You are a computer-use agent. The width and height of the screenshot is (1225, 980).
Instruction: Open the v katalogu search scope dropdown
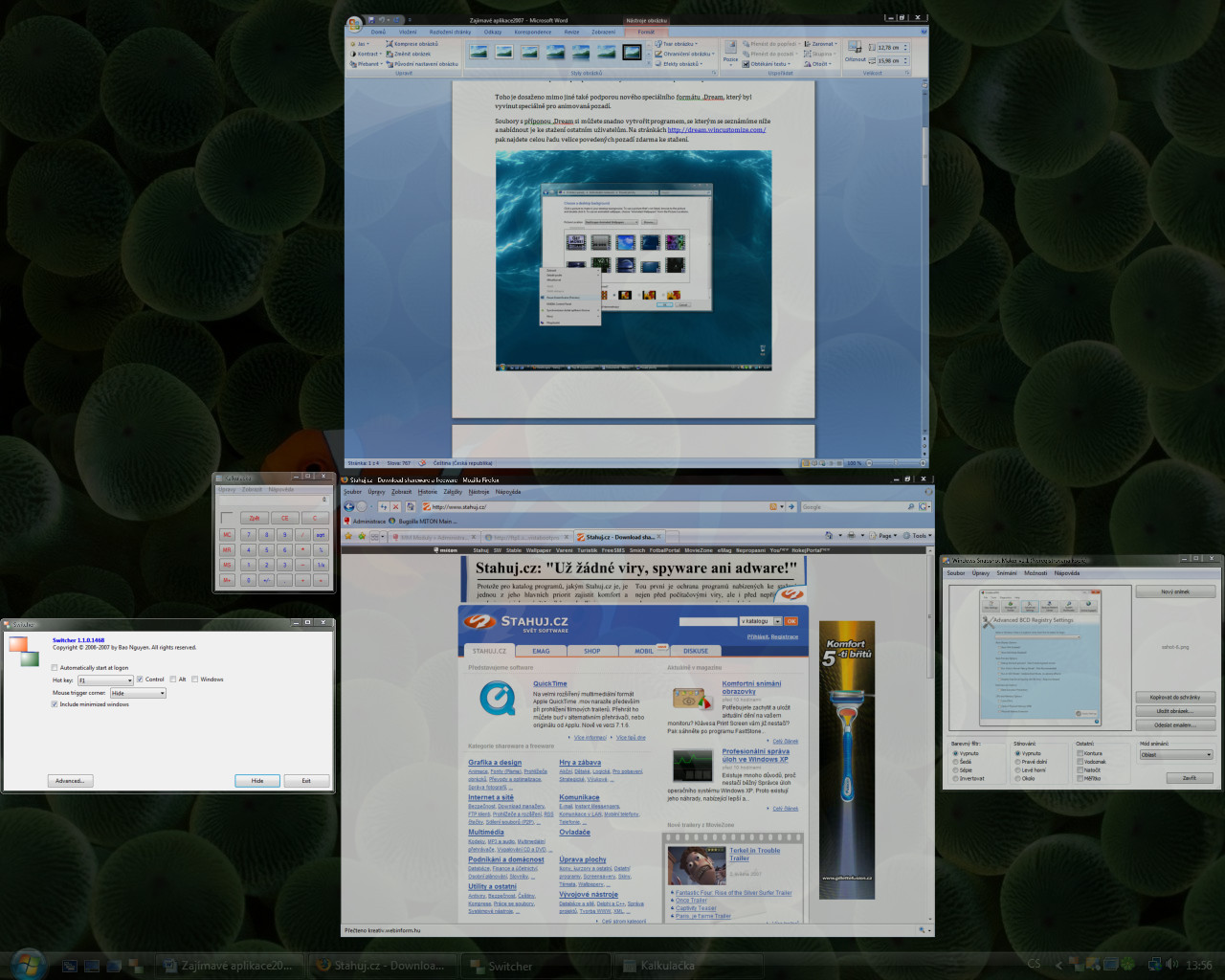point(761,621)
